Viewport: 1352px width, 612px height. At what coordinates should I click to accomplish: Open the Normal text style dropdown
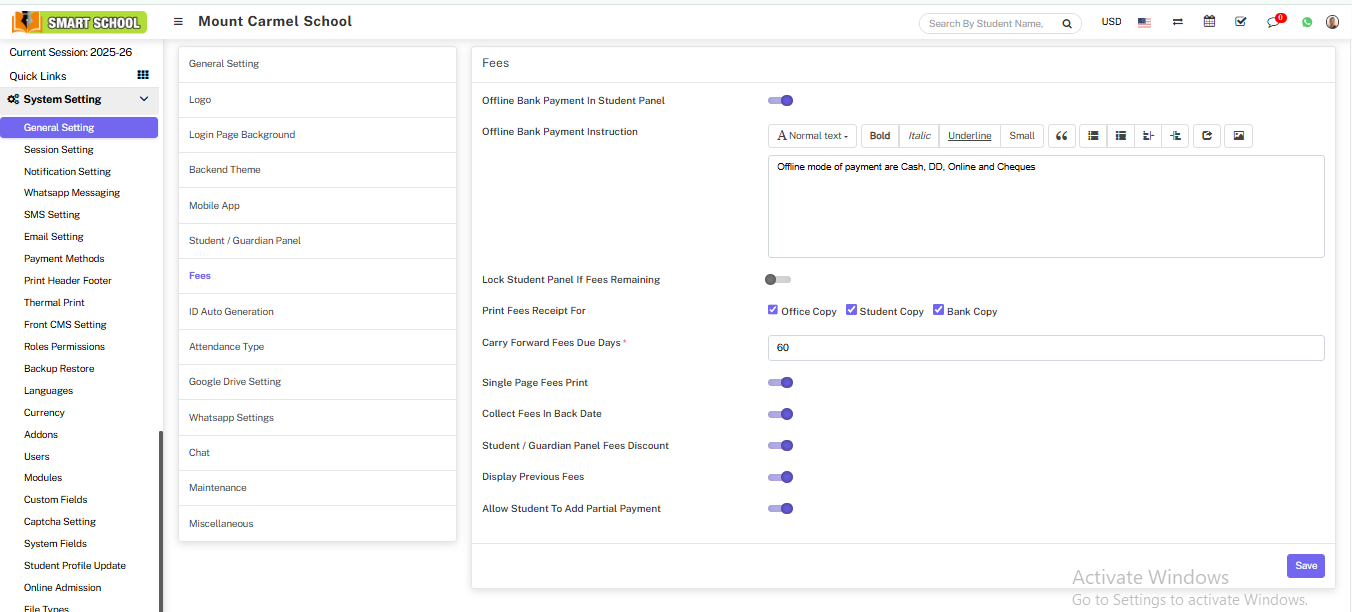[812, 136]
